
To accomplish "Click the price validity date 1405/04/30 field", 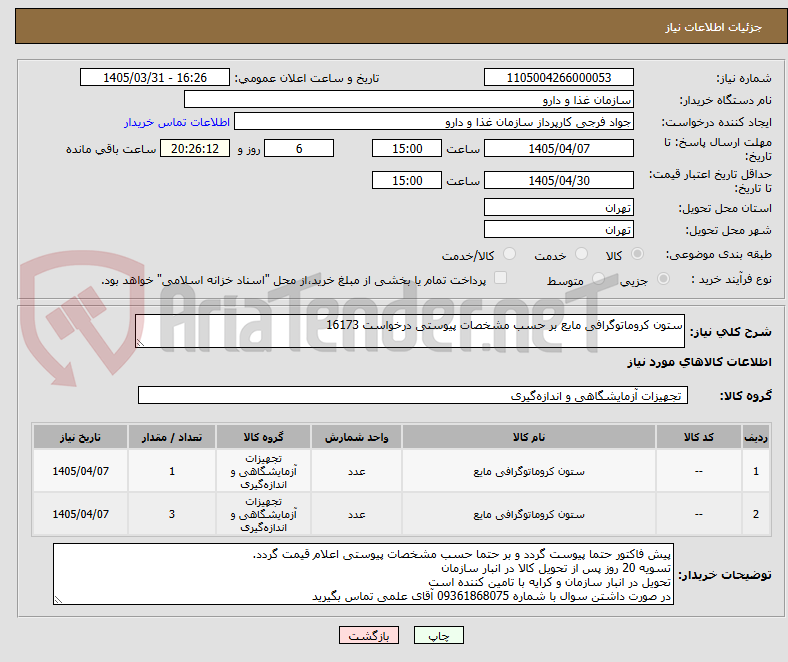I will (559, 180).
